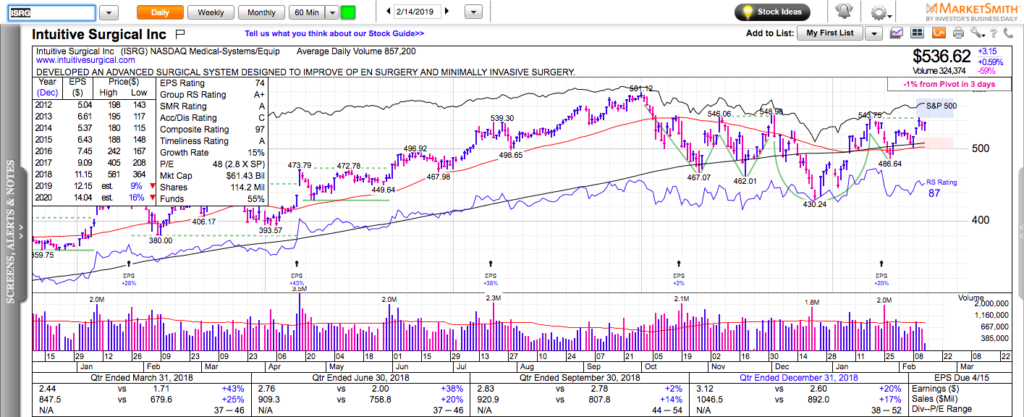Click the green real-time status indicator

[349, 12]
